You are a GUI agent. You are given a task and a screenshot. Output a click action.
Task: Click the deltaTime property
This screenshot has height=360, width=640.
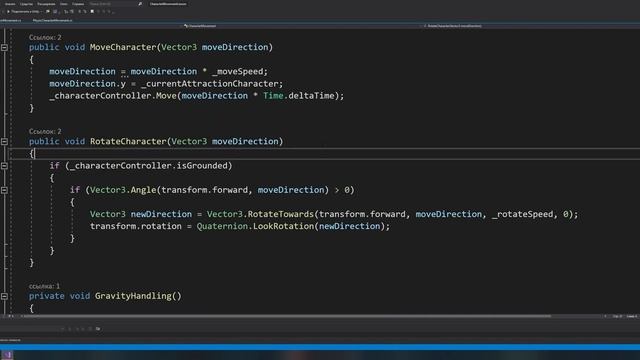click(x=311, y=96)
